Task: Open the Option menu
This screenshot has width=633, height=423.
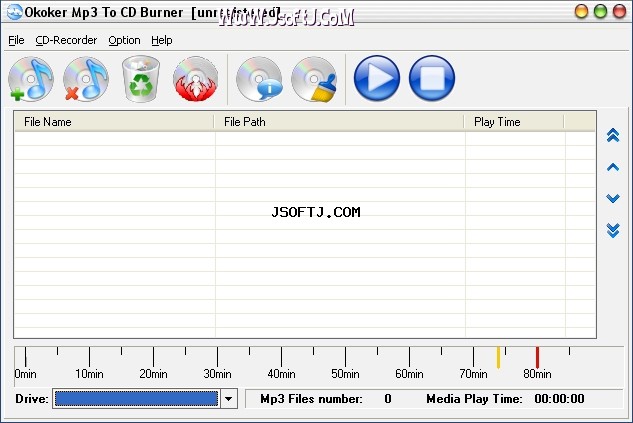Action: tap(124, 40)
